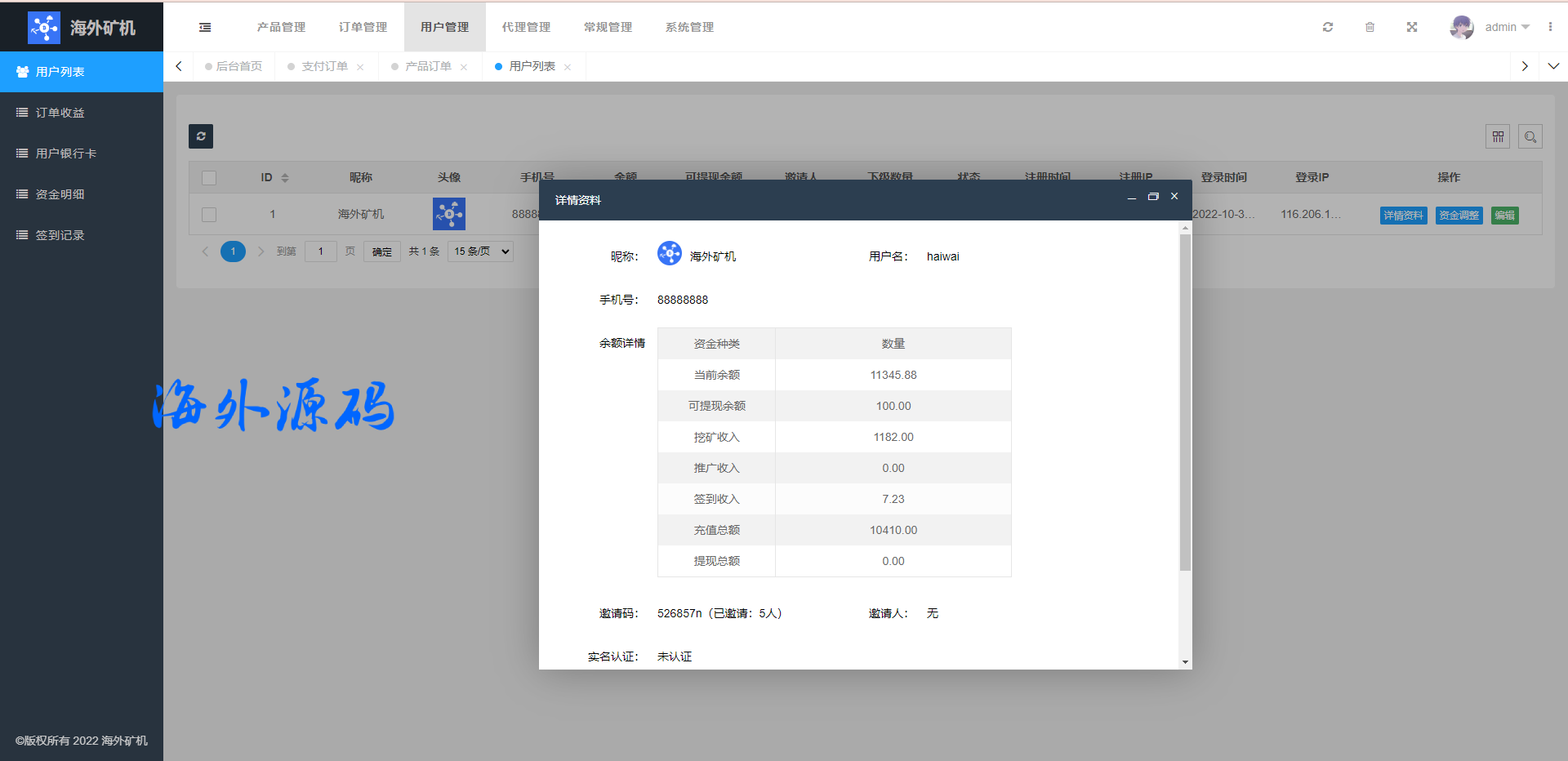The image size is (1568, 761).
Task: Check the select-all checkbox in table header
Action: pos(209,178)
